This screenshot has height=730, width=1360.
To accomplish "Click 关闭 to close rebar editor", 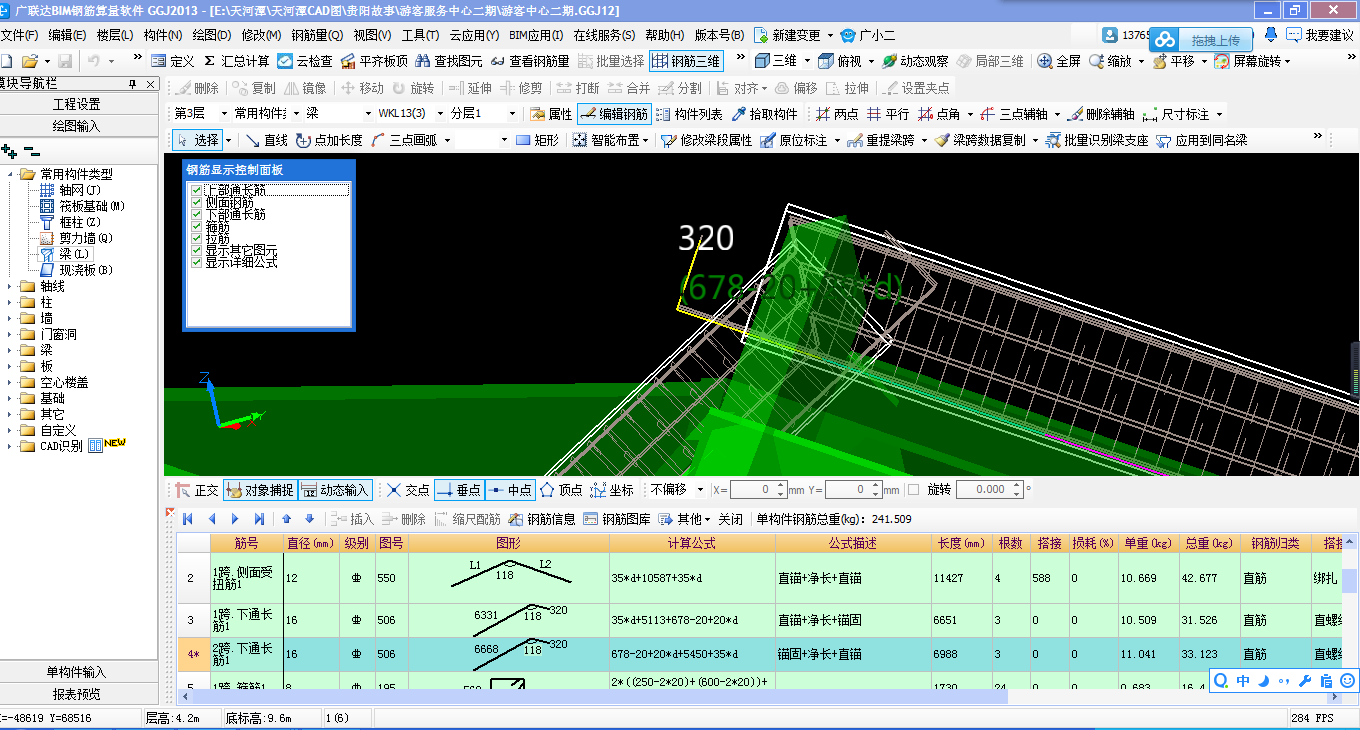I will coord(731,519).
